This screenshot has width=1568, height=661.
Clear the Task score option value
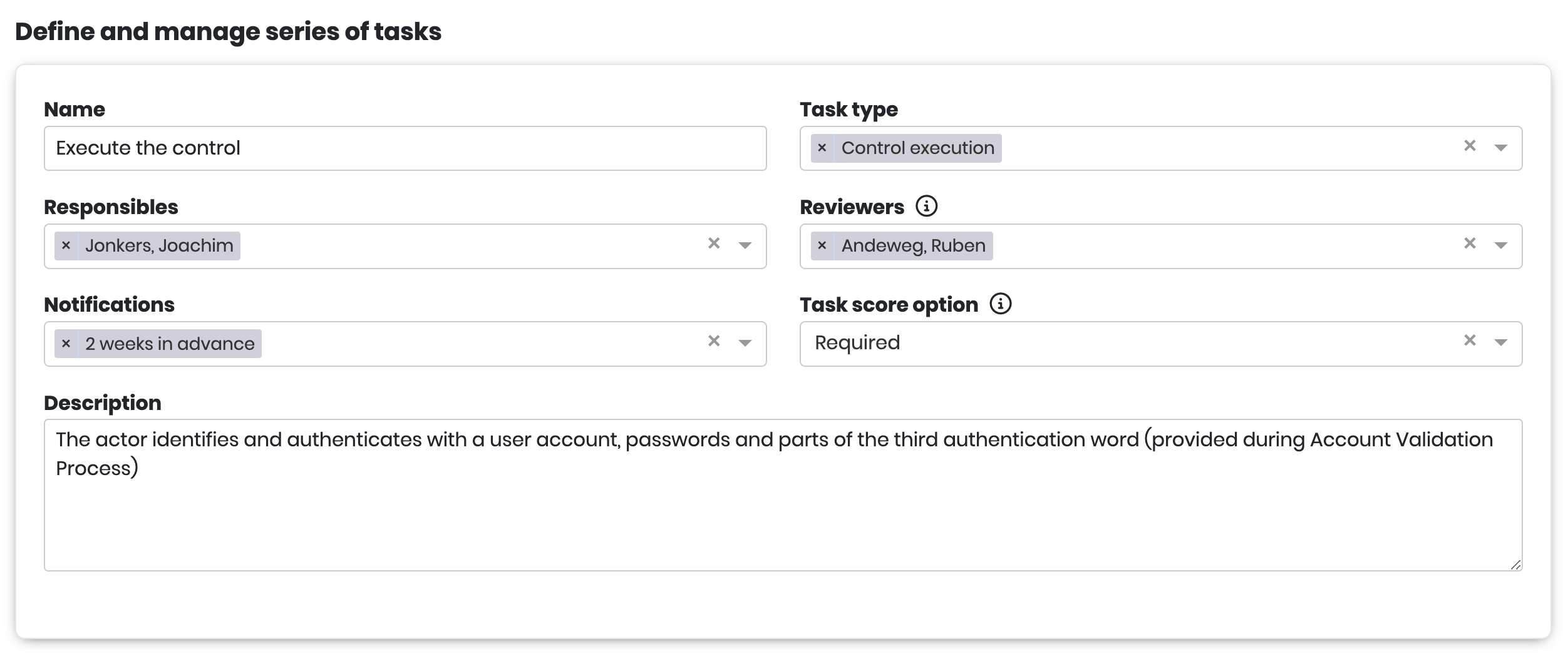point(1470,341)
